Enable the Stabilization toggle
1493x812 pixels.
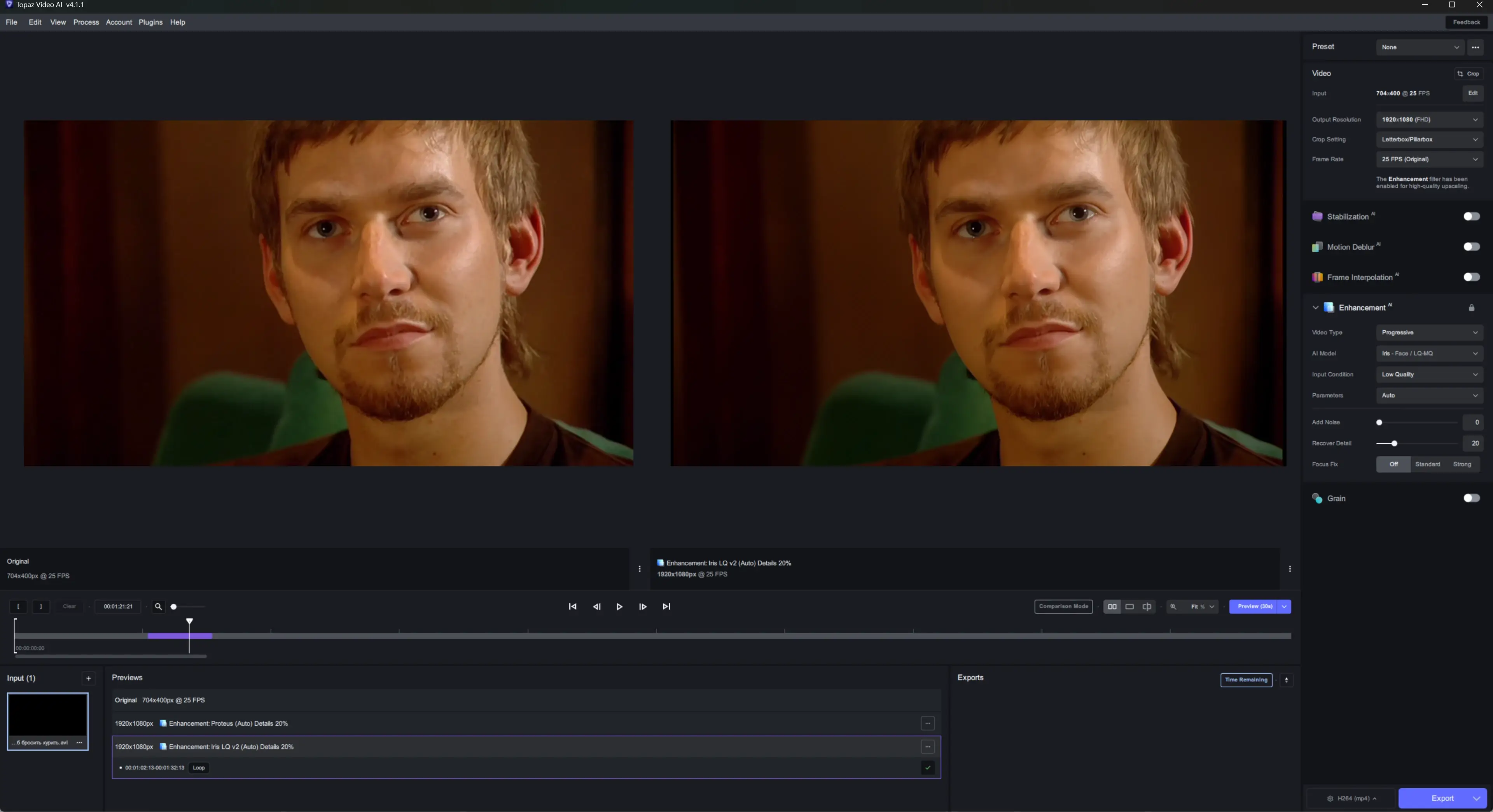(1471, 216)
